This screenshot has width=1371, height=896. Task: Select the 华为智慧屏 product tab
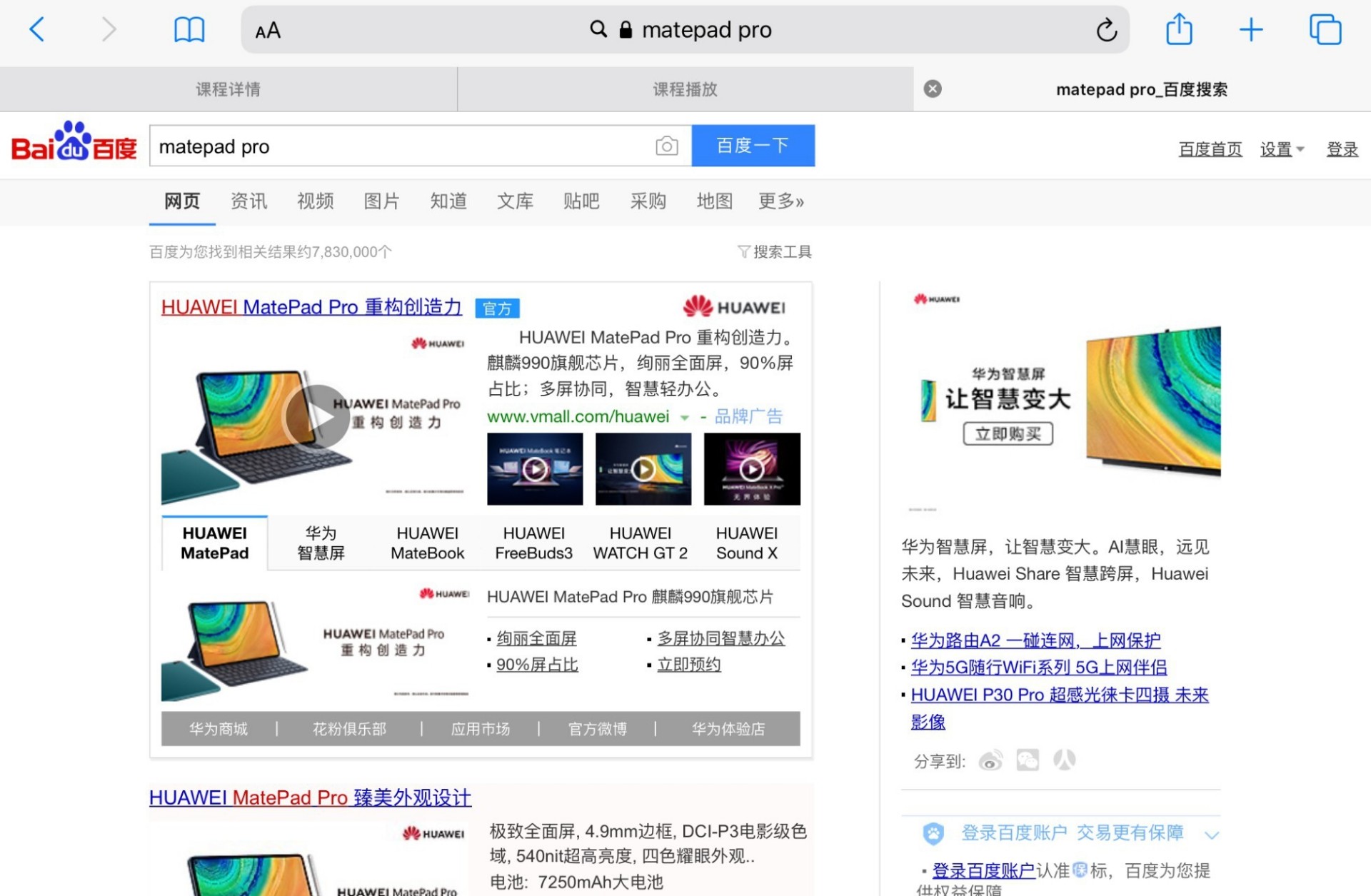tap(321, 543)
